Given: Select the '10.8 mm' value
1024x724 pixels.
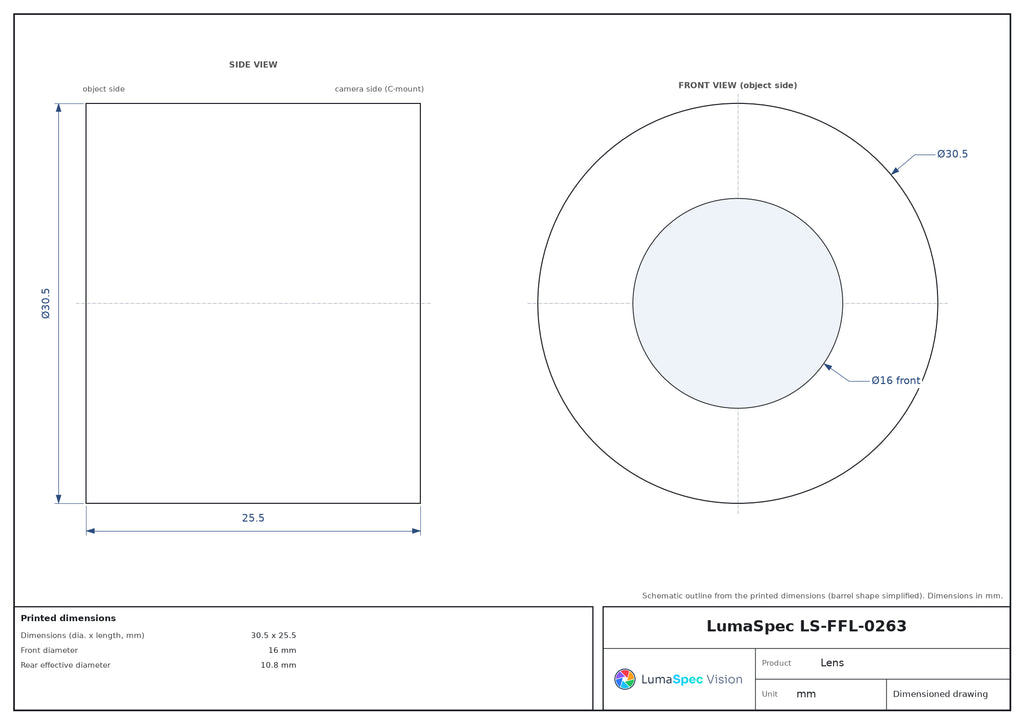Looking at the screenshot, I should pyautogui.click(x=278, y=665).
